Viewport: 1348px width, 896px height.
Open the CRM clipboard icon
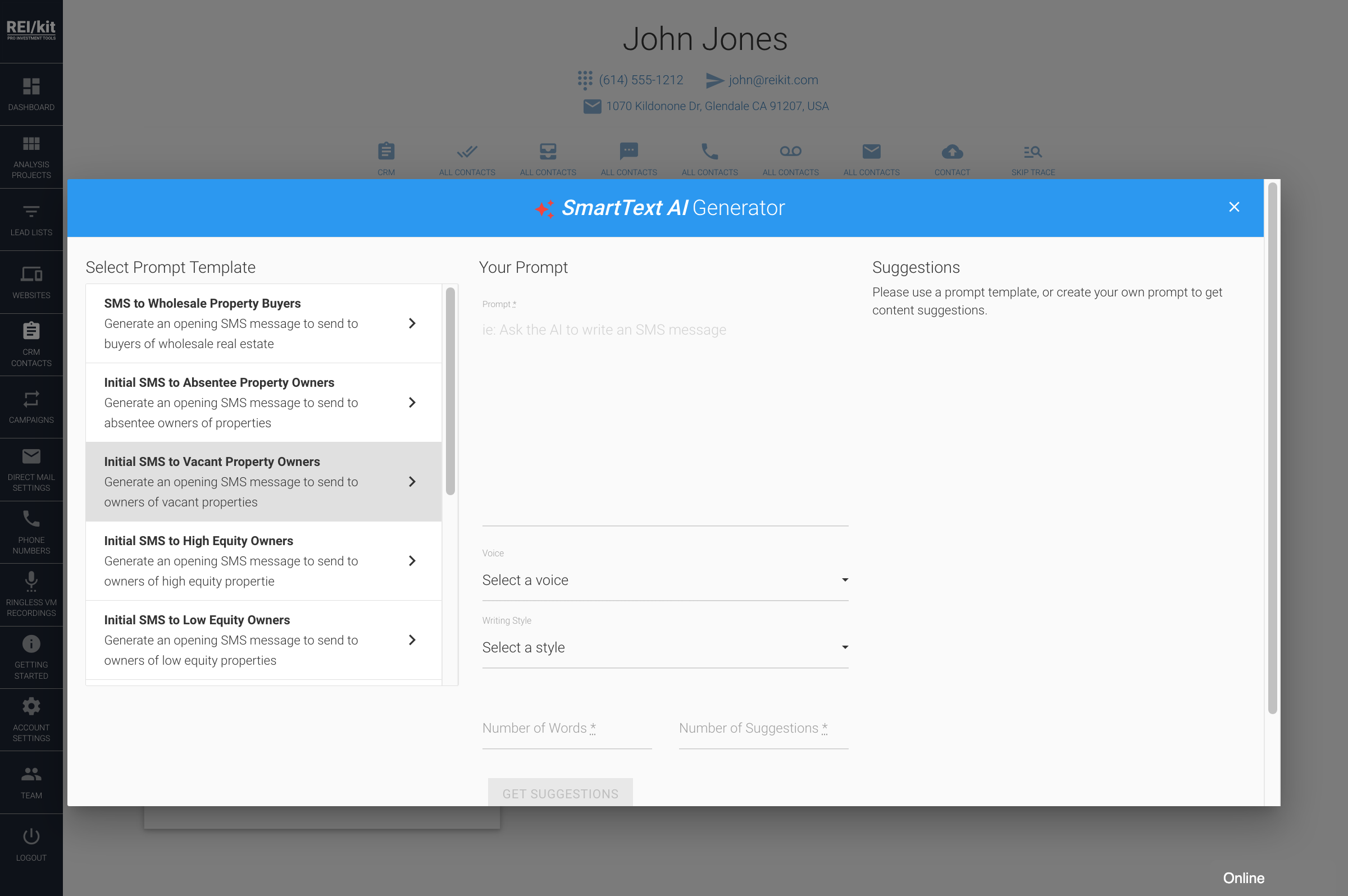pos(386,152)
